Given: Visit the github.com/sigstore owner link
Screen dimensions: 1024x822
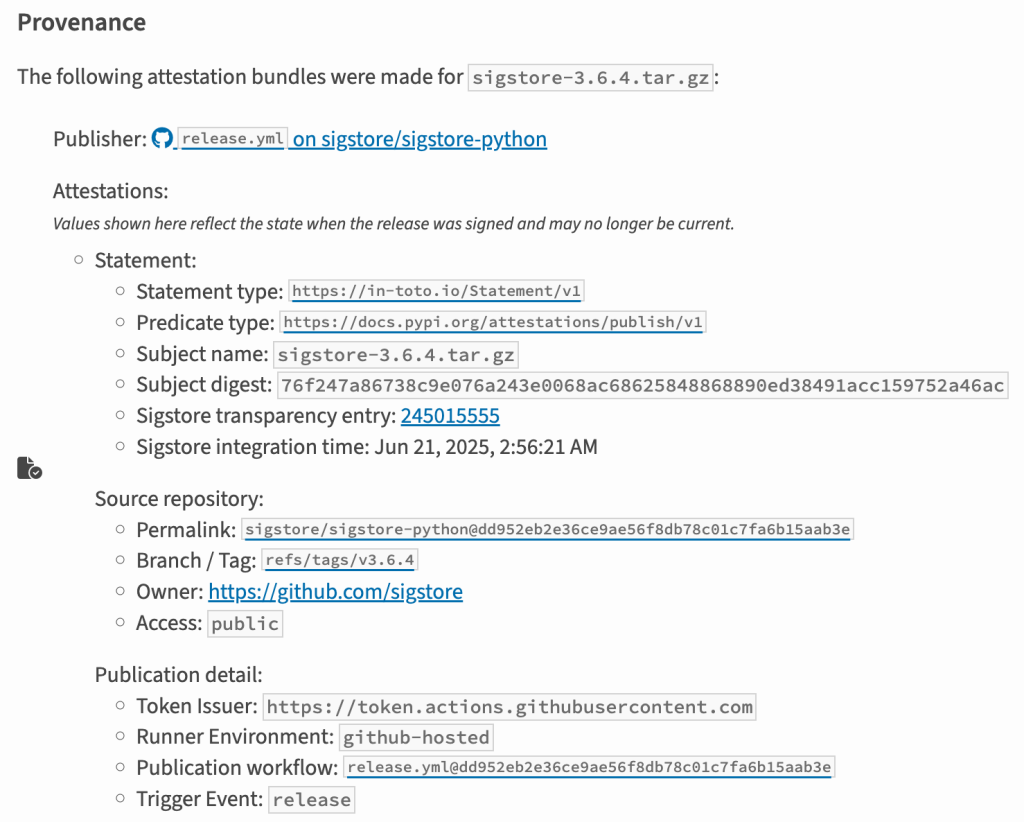Looking at the screenshot, I should [335, 592].
